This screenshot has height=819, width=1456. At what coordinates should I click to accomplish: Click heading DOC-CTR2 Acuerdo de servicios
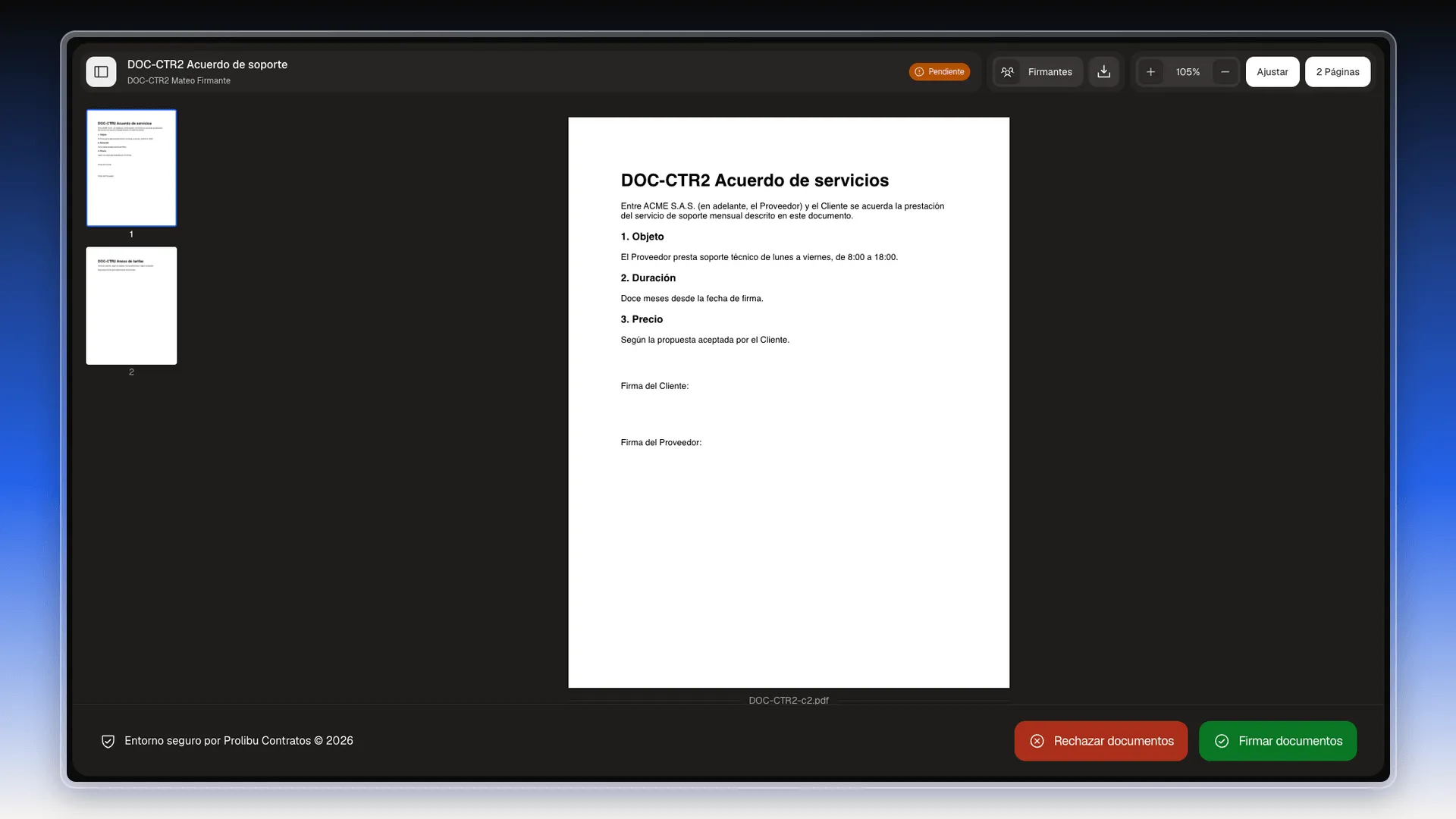tap(755, 180)
